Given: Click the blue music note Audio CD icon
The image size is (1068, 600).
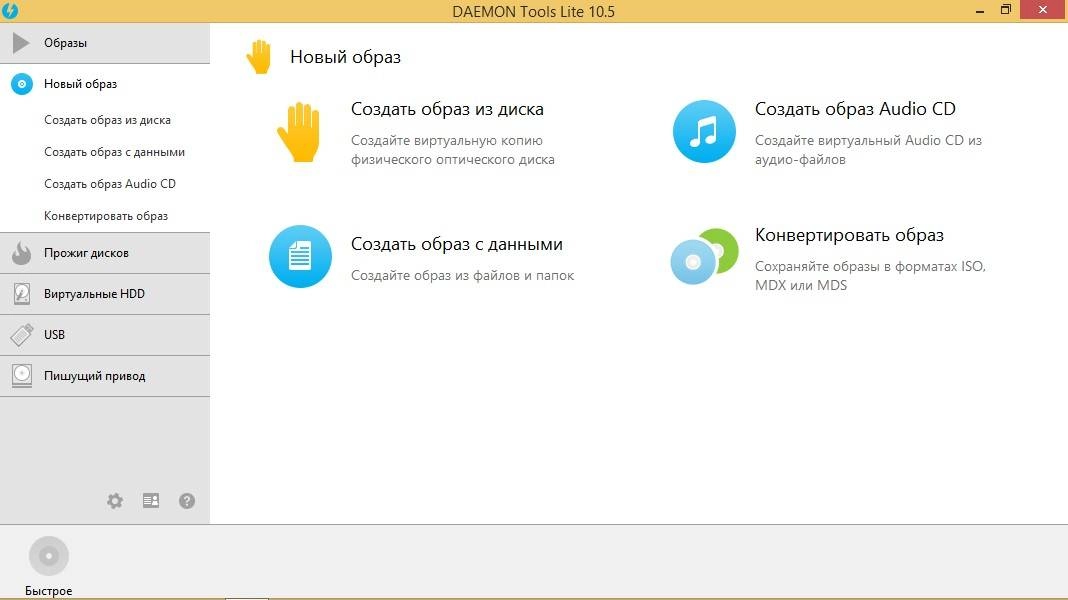Looking at the screenshot, I should point(704,131).
